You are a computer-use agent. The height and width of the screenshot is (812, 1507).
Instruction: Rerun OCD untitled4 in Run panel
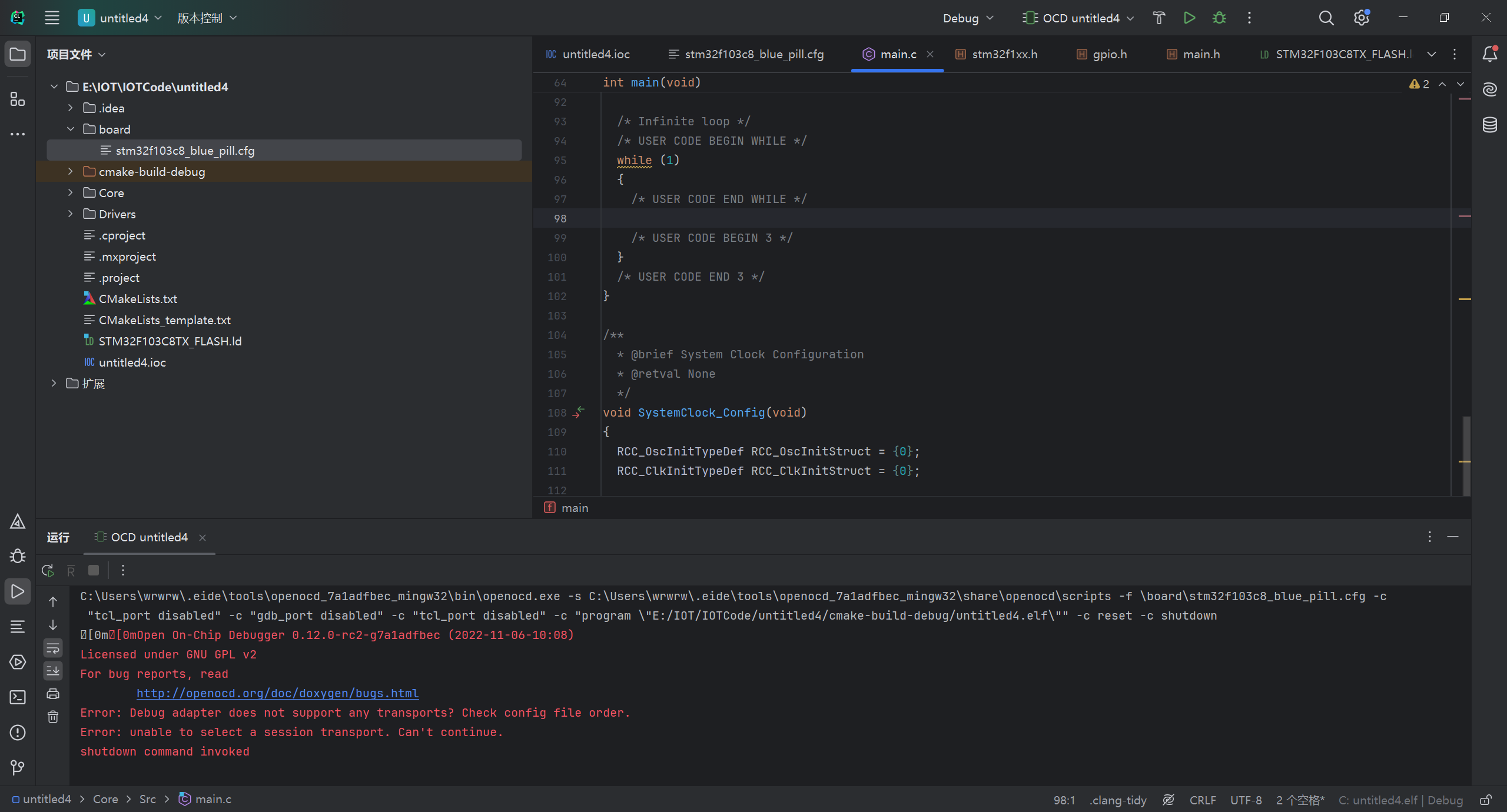[48, 570]
